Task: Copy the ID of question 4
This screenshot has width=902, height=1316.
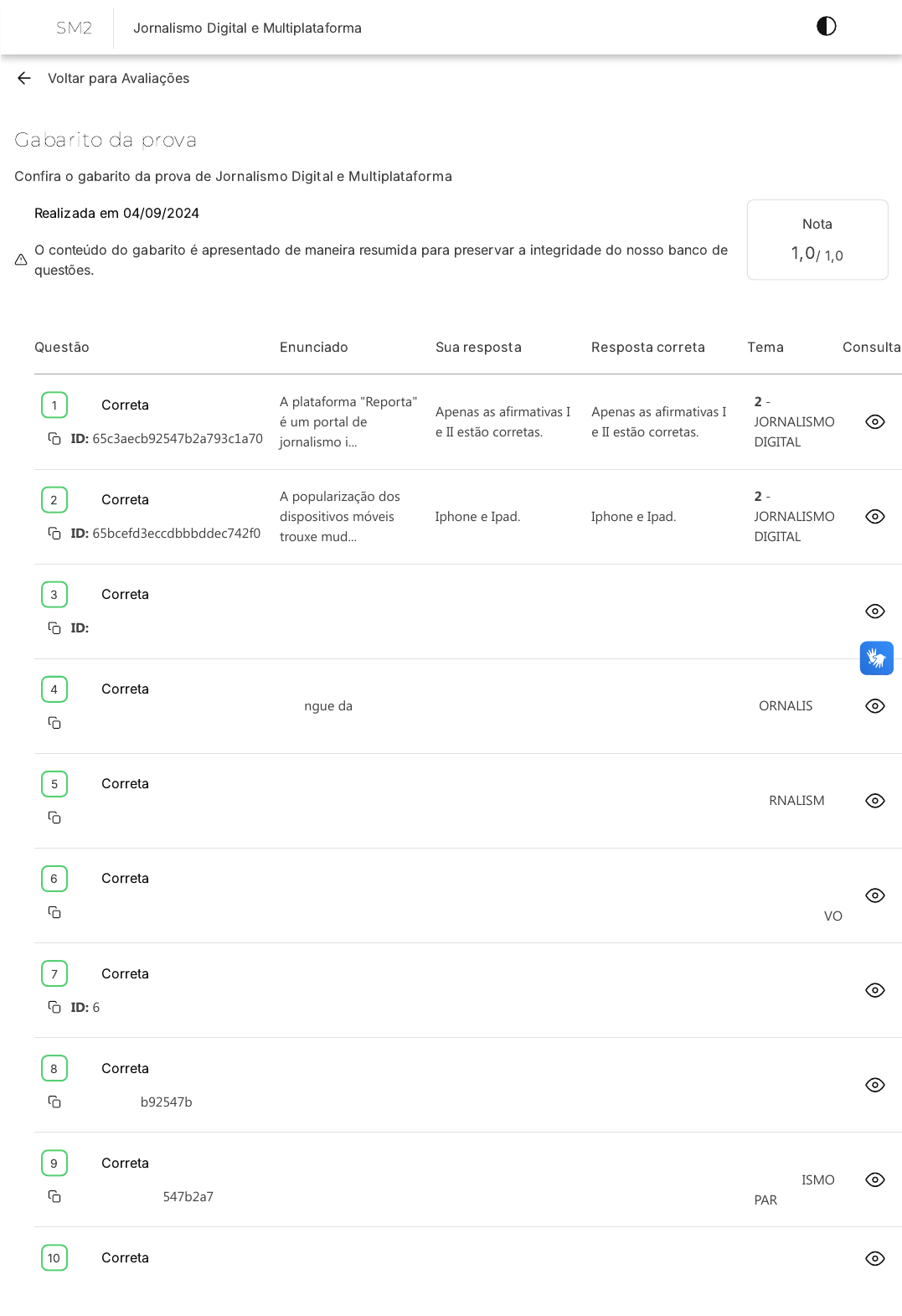Action: [54, 723]
